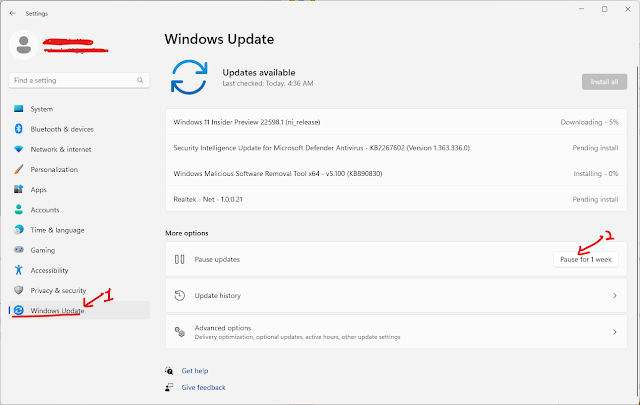This screenshot has height=405, width=640.
Task: Click the Realtek - Net - 1.0.0.21 update row
Action: click(x=396, y=199)
